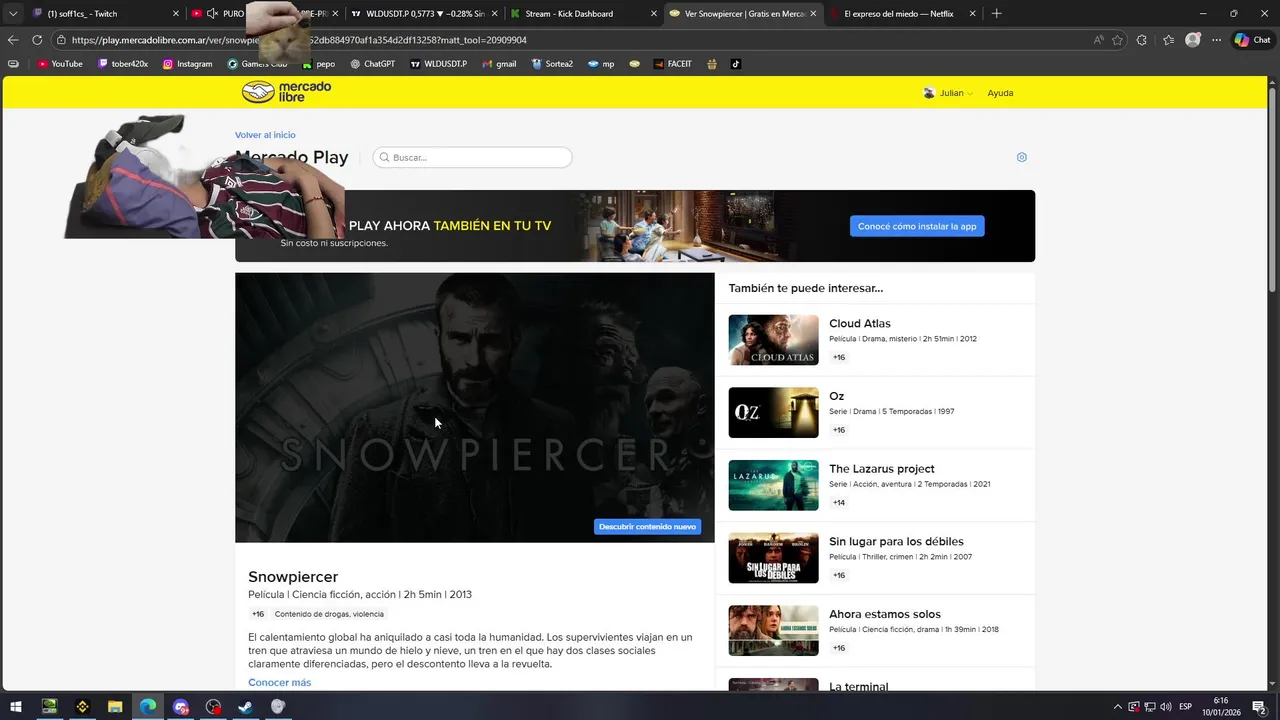
Task: Play the Snowpiercer video player
Action: (475, 408)
